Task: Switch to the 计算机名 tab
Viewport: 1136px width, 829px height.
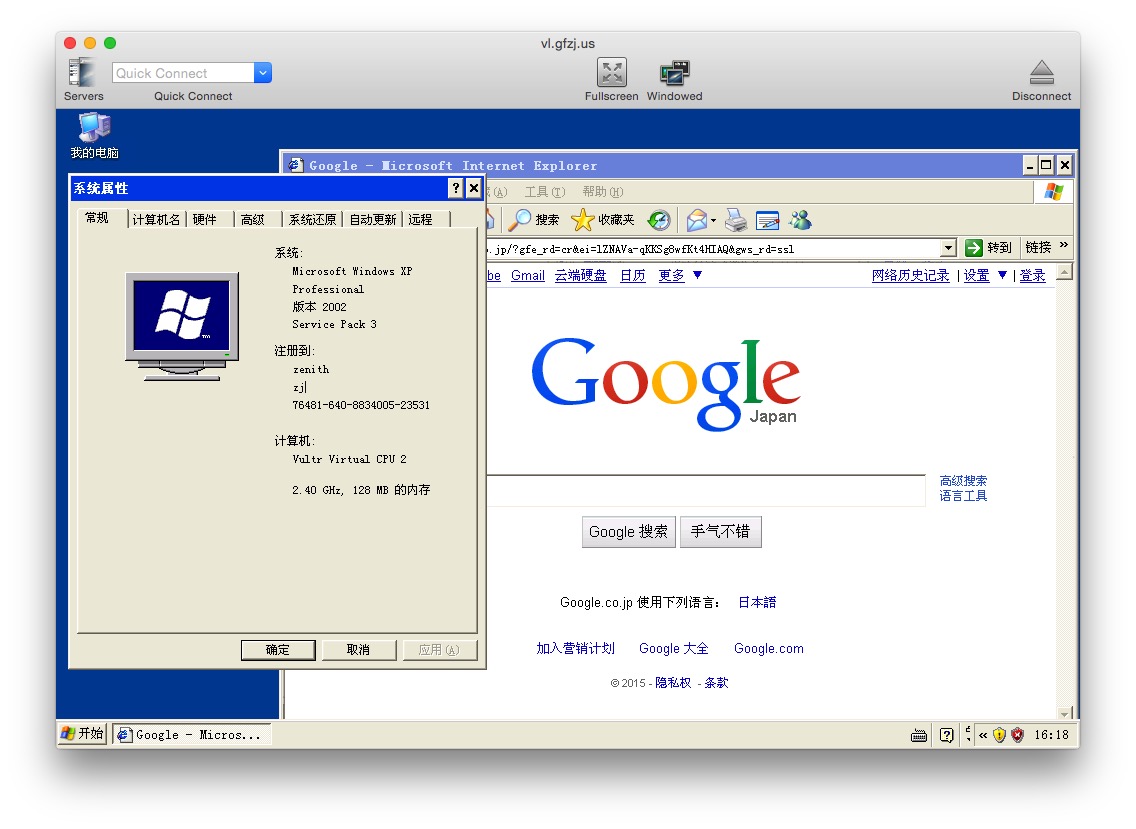Action: pos(156,220)
